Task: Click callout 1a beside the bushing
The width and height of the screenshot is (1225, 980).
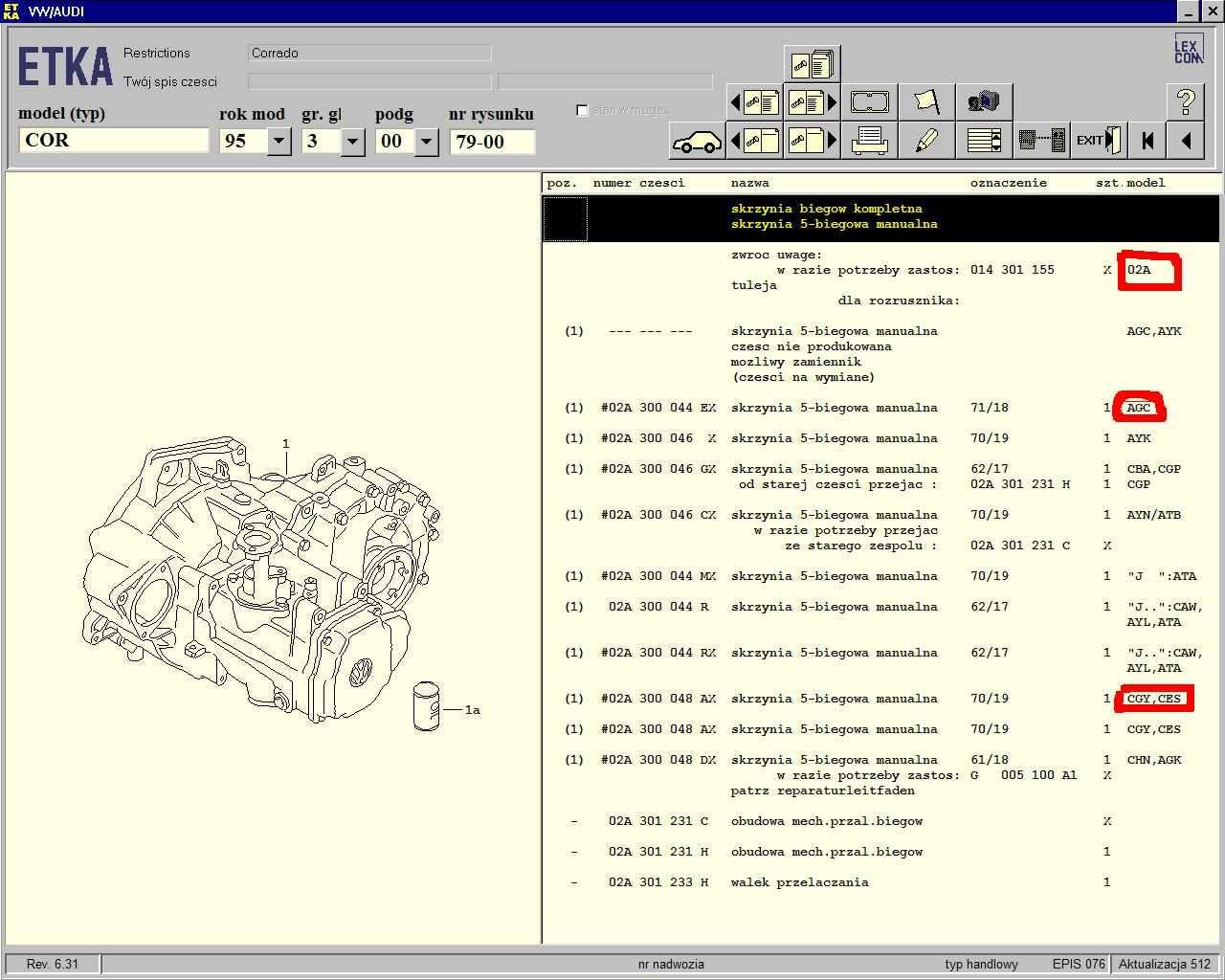Action: coord(472,710)
